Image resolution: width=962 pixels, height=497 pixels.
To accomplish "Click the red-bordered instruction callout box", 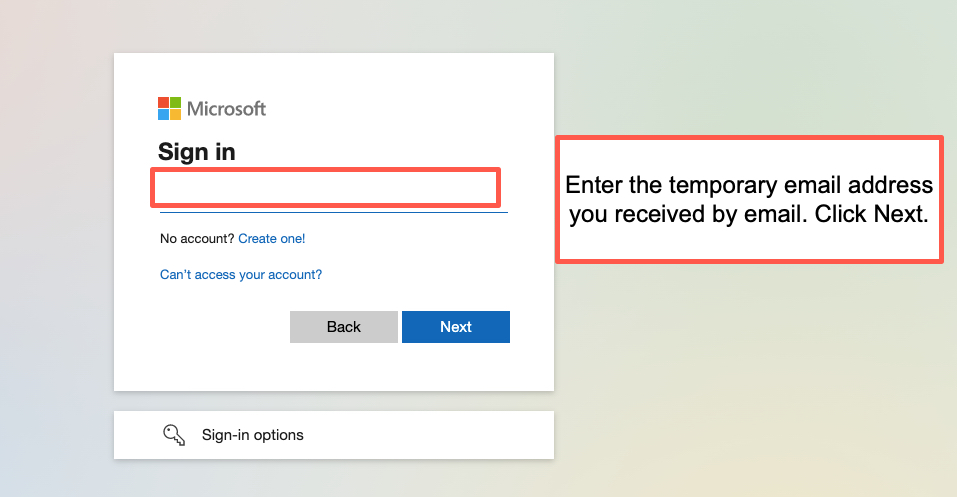I will (749, 200).
